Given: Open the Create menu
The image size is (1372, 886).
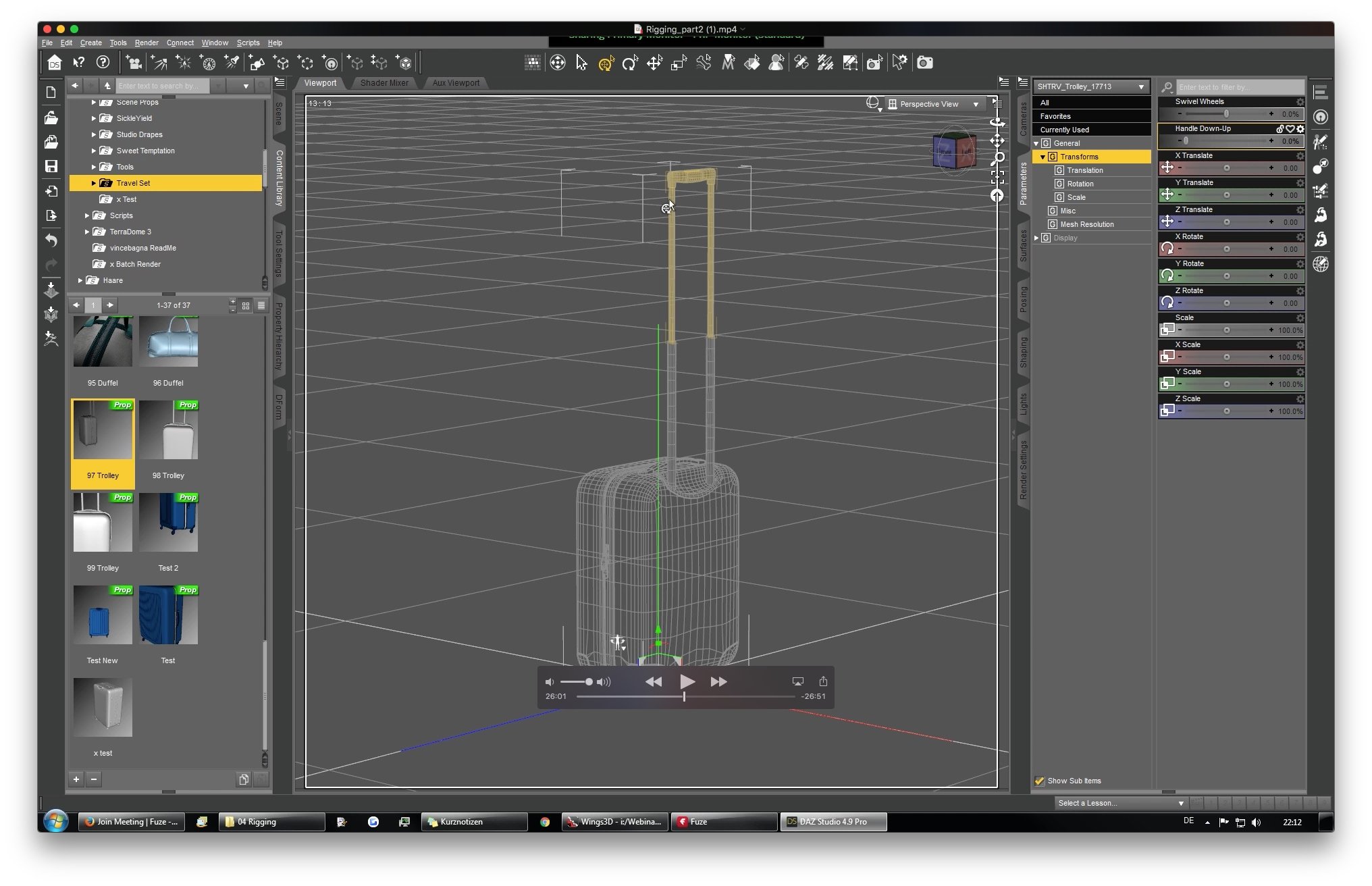Looking at the screenshot, I should pos(90,43).
